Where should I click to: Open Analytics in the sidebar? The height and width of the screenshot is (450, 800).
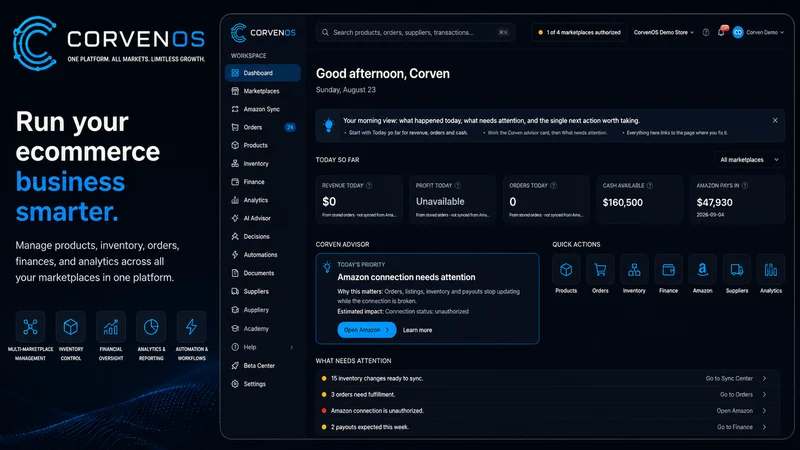tap(263, 201)
